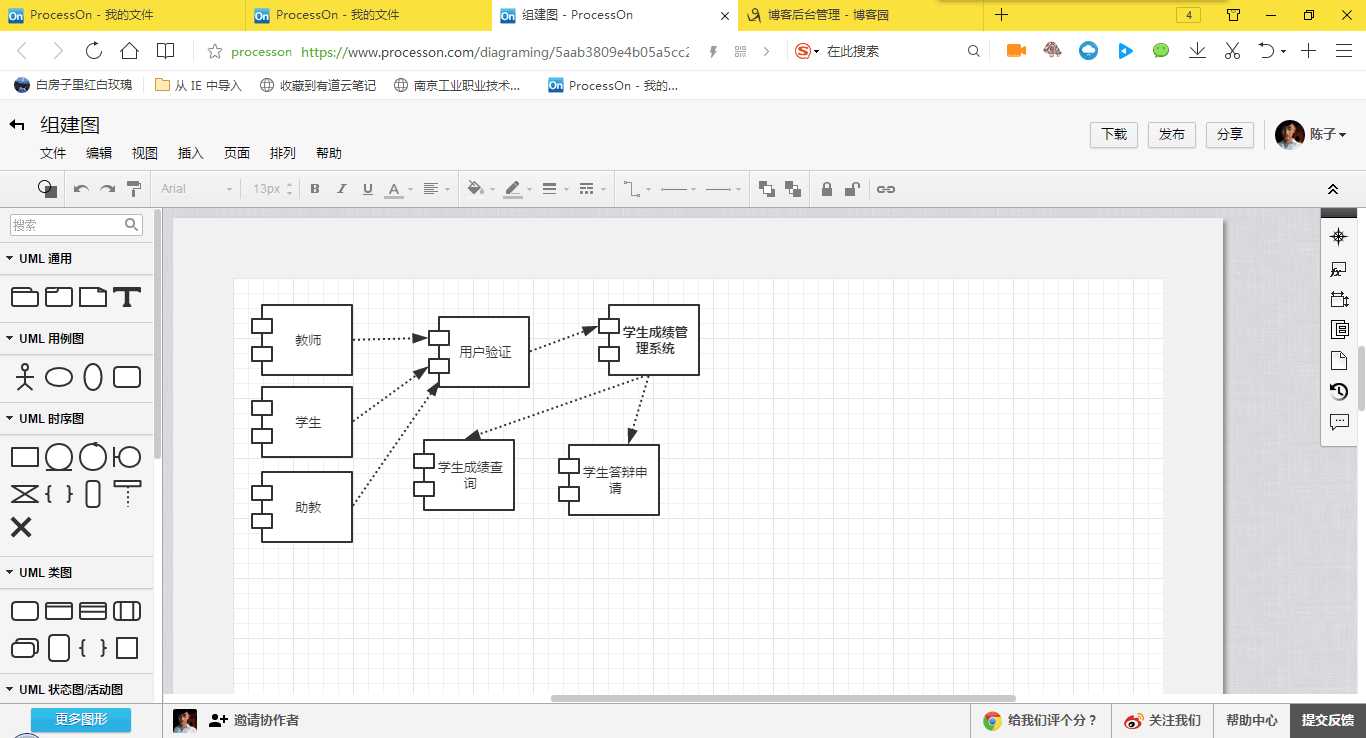1366x738 pixels.
Task: Click the 下载 button
Action: 1114,134
